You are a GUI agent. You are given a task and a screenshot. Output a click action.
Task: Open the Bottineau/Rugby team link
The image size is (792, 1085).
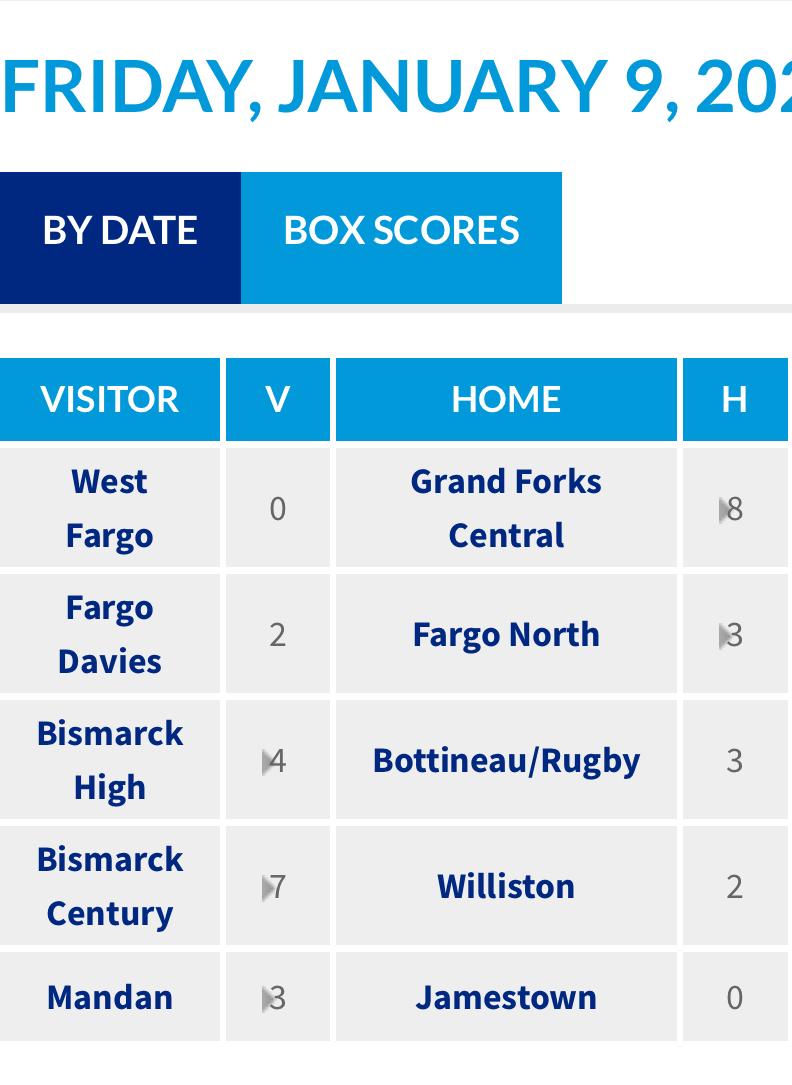(506, 760)
